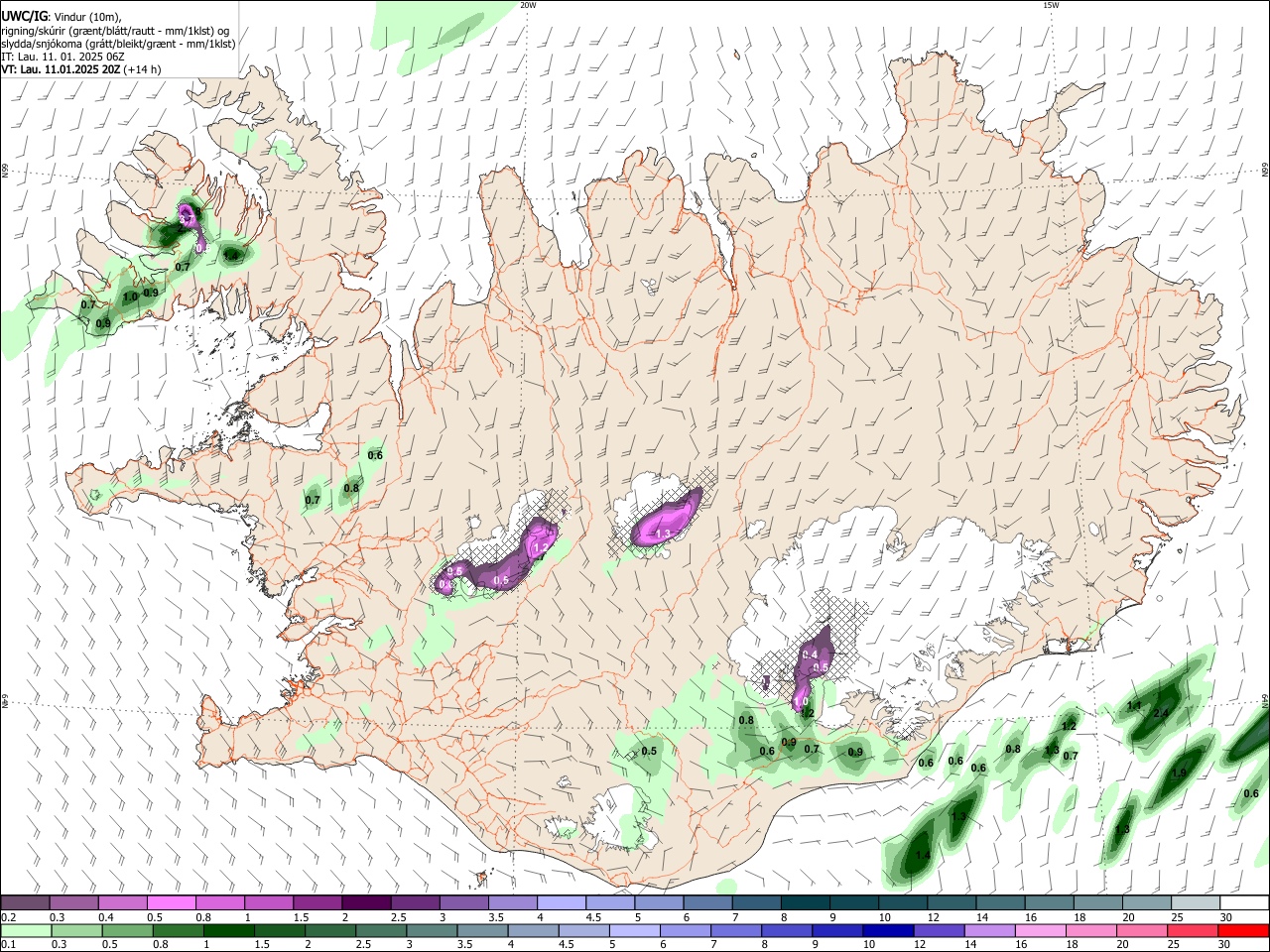Select top-row swatch between 6 and 7

(x=706, y=902)
